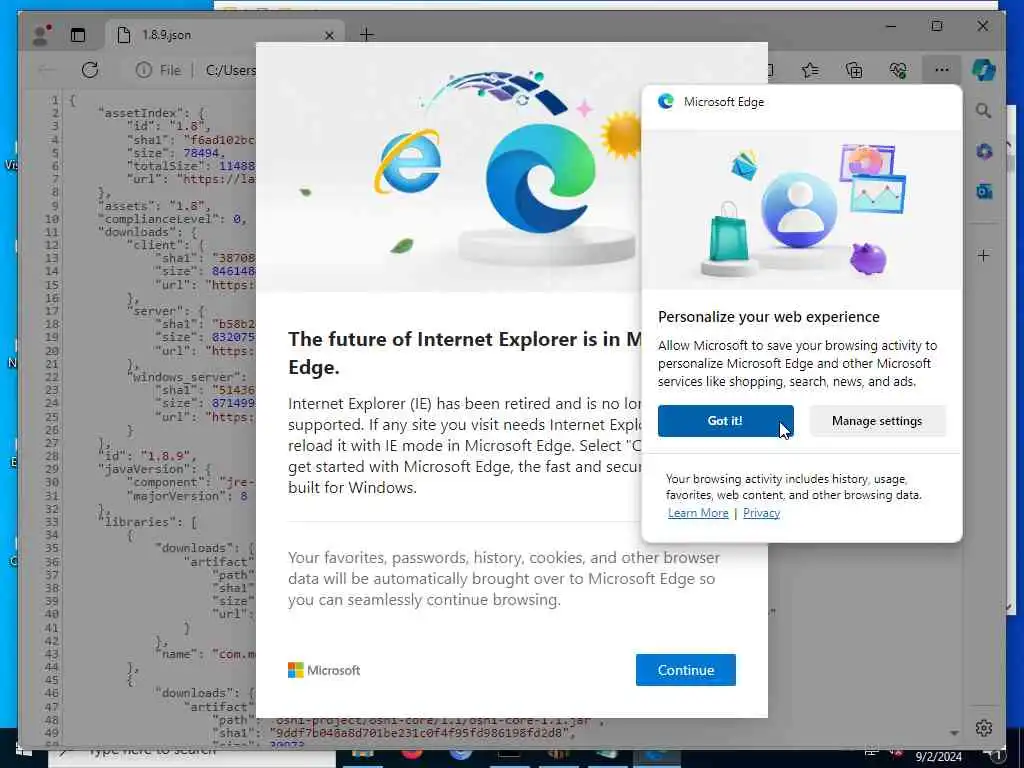This screenshot has height=768, width=1024.
Task: Click the "Personalize your web experience" heading
Action: [769, 317]
